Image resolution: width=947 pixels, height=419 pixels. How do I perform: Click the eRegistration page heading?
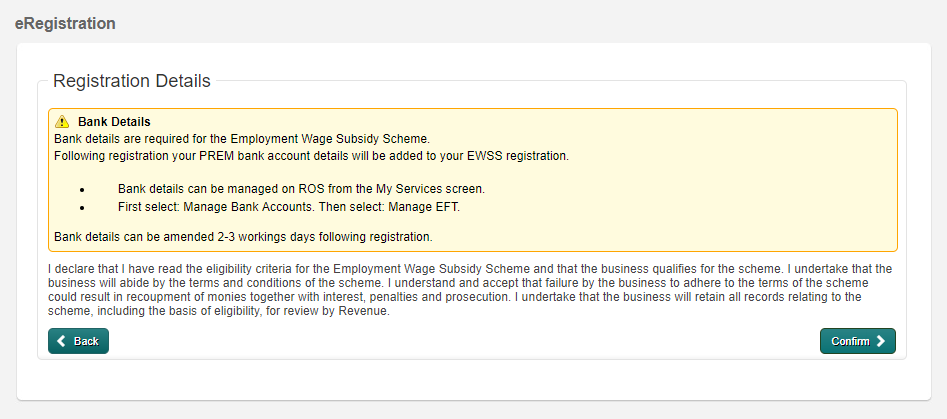point(65,23)
